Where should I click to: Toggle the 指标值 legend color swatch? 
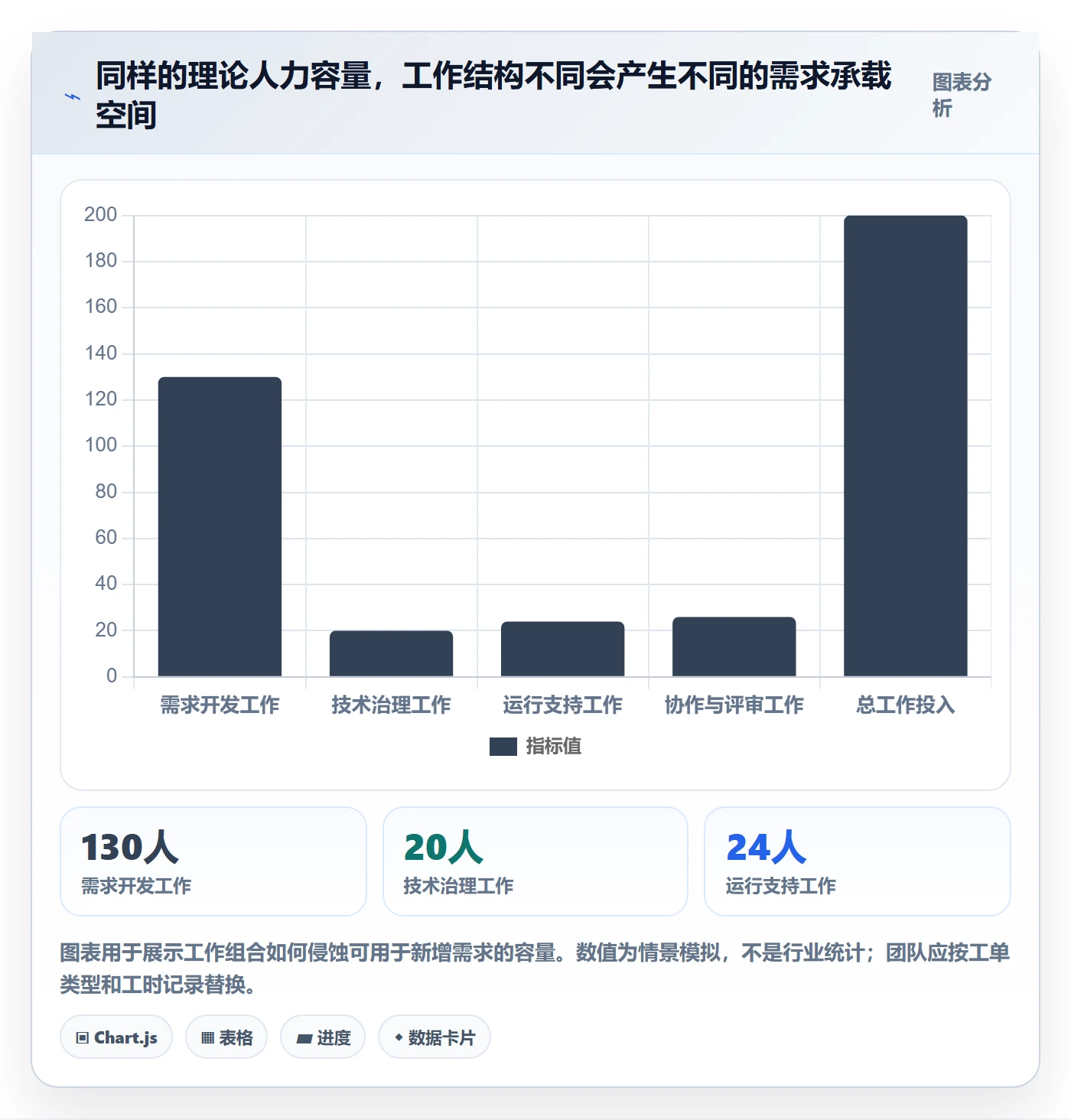click(503, 747)
